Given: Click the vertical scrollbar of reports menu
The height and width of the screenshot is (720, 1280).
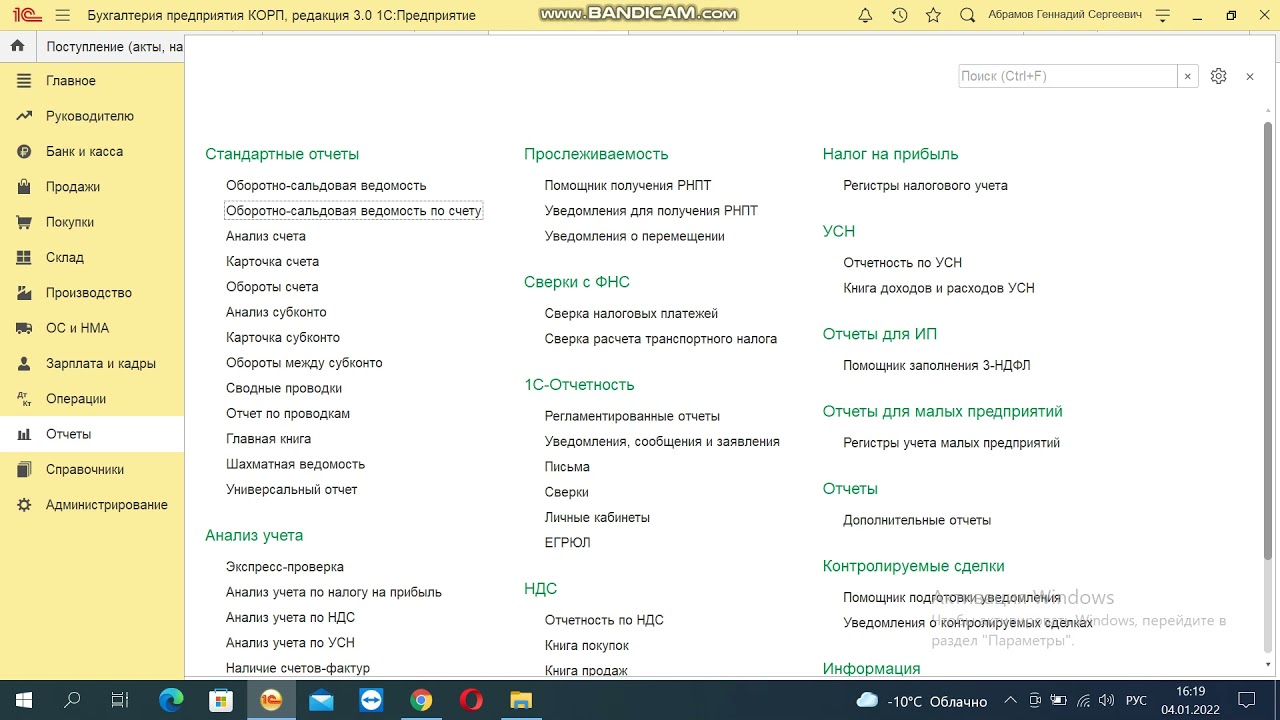Looking at the screenshot, I should [1268, 340].
